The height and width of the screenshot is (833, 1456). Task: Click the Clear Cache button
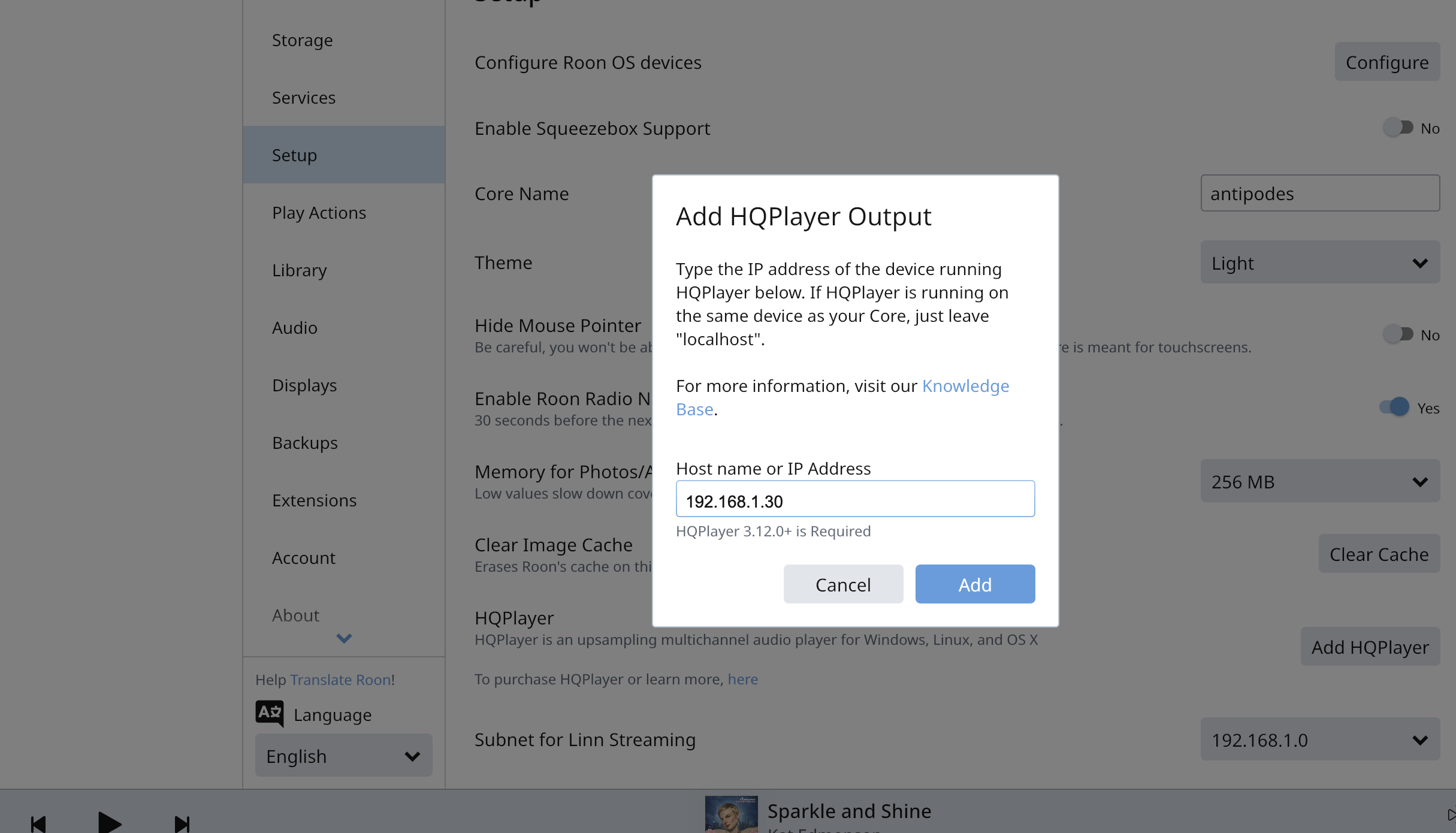(1379, 554)
